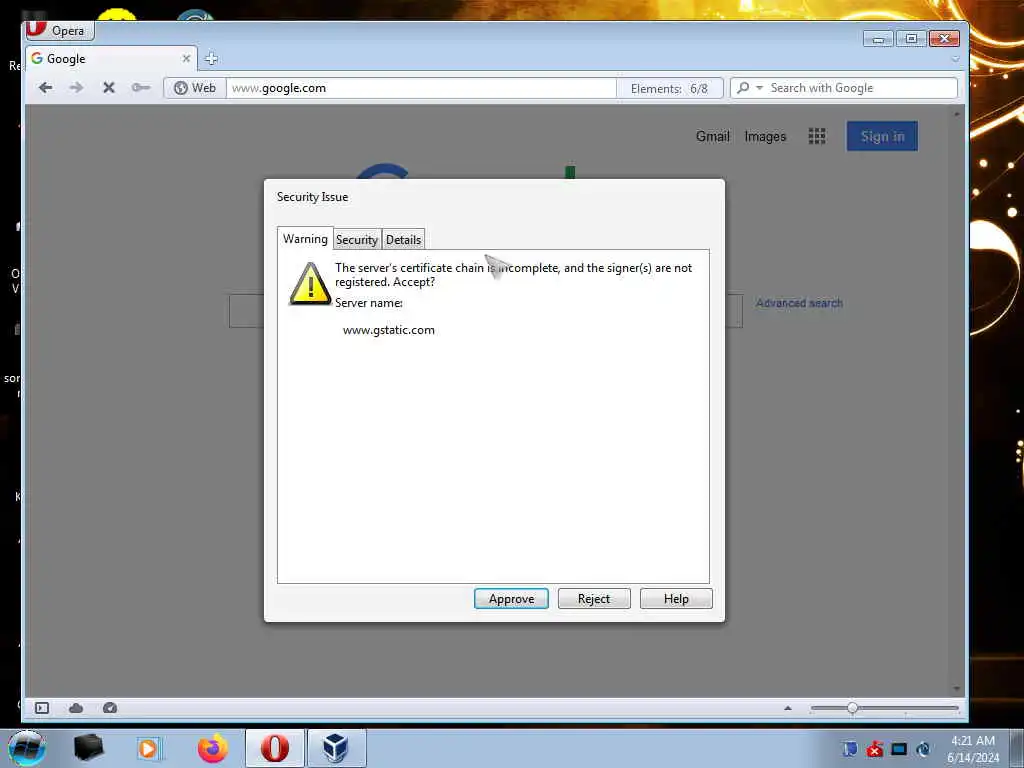
Task: Go forward with the forward arrow
Action: pyautogui.click(x=76, y=88)
